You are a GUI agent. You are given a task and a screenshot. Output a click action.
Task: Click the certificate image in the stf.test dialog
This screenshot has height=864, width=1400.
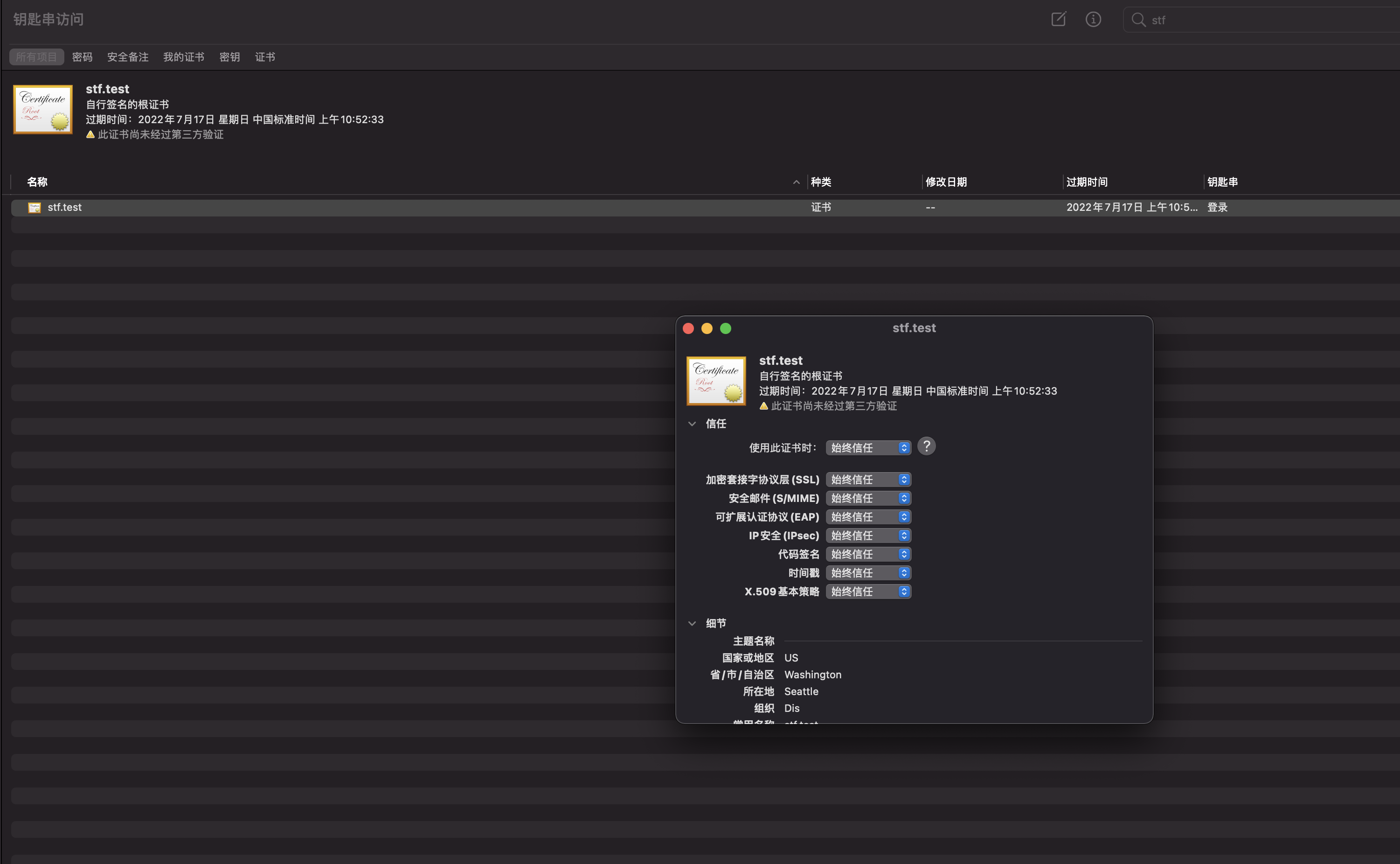click(x=716, y=381)
